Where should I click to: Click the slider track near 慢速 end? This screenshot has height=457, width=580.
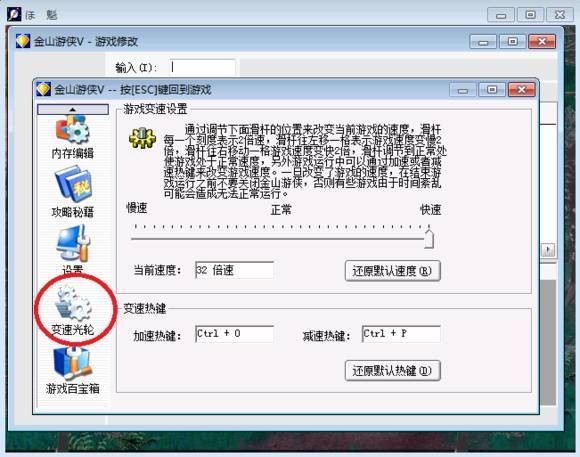coord(136,239)
